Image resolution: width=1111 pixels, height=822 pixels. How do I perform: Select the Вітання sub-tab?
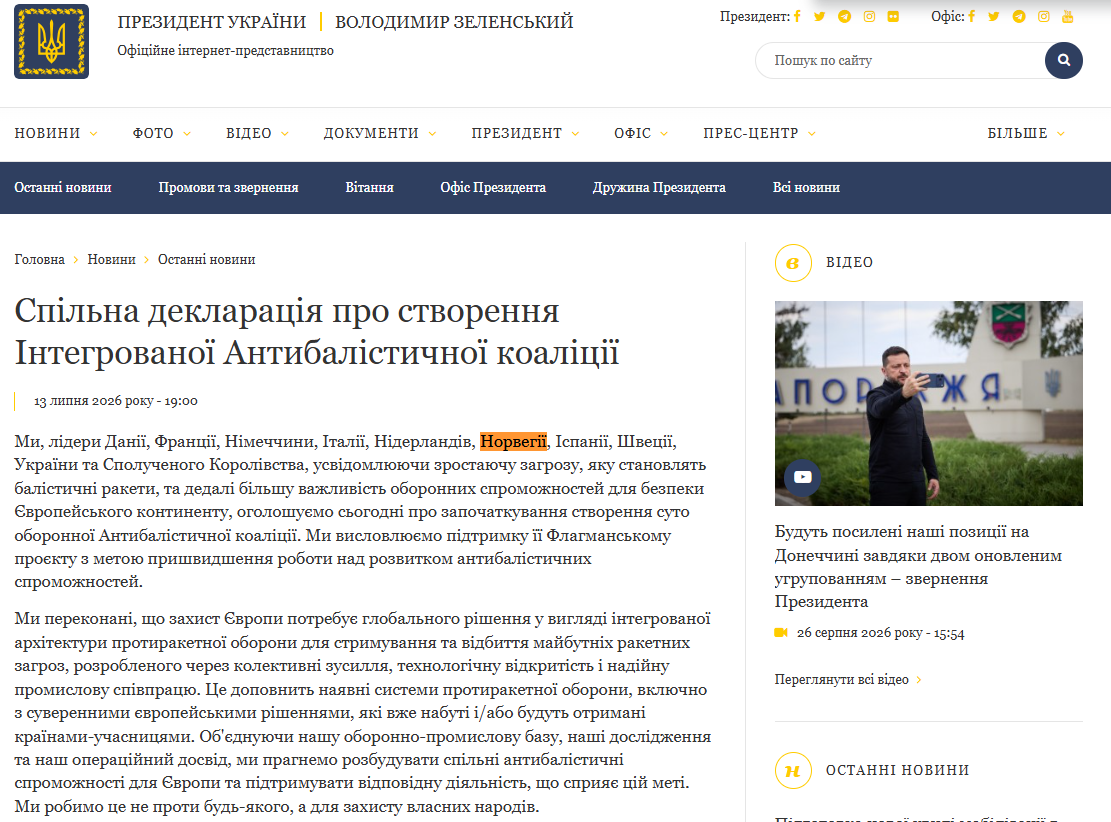(x=369, y=188)
